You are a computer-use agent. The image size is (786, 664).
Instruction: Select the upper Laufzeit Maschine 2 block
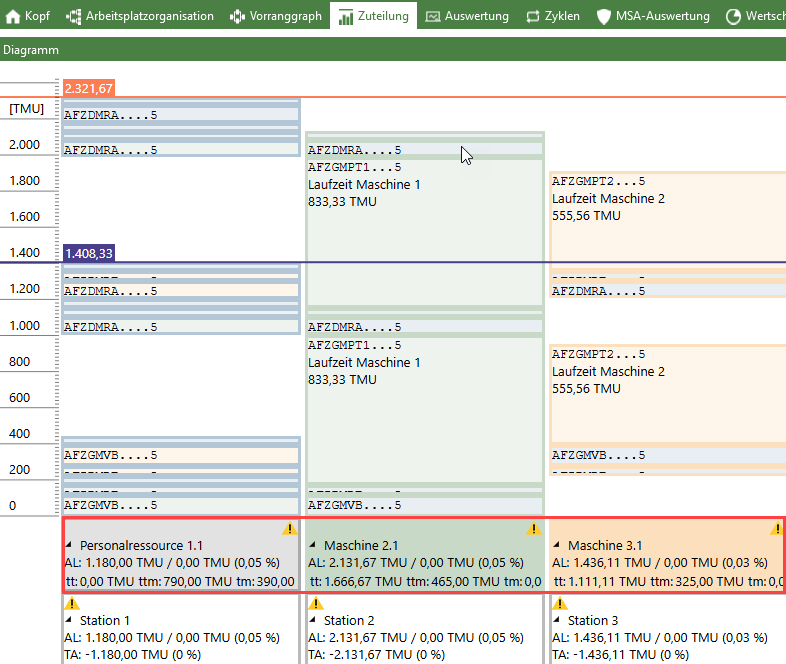pos(608,199)
